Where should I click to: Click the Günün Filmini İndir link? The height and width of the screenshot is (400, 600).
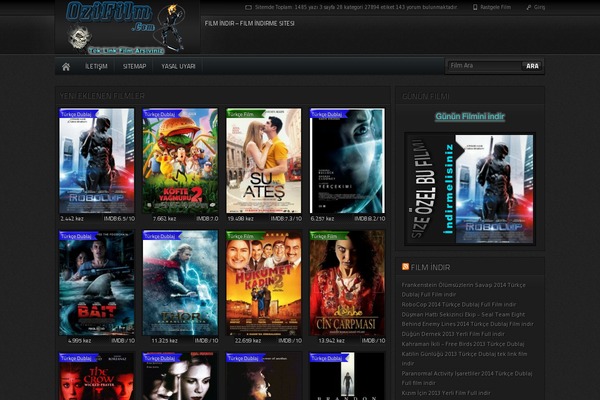[x=470, y=116]
